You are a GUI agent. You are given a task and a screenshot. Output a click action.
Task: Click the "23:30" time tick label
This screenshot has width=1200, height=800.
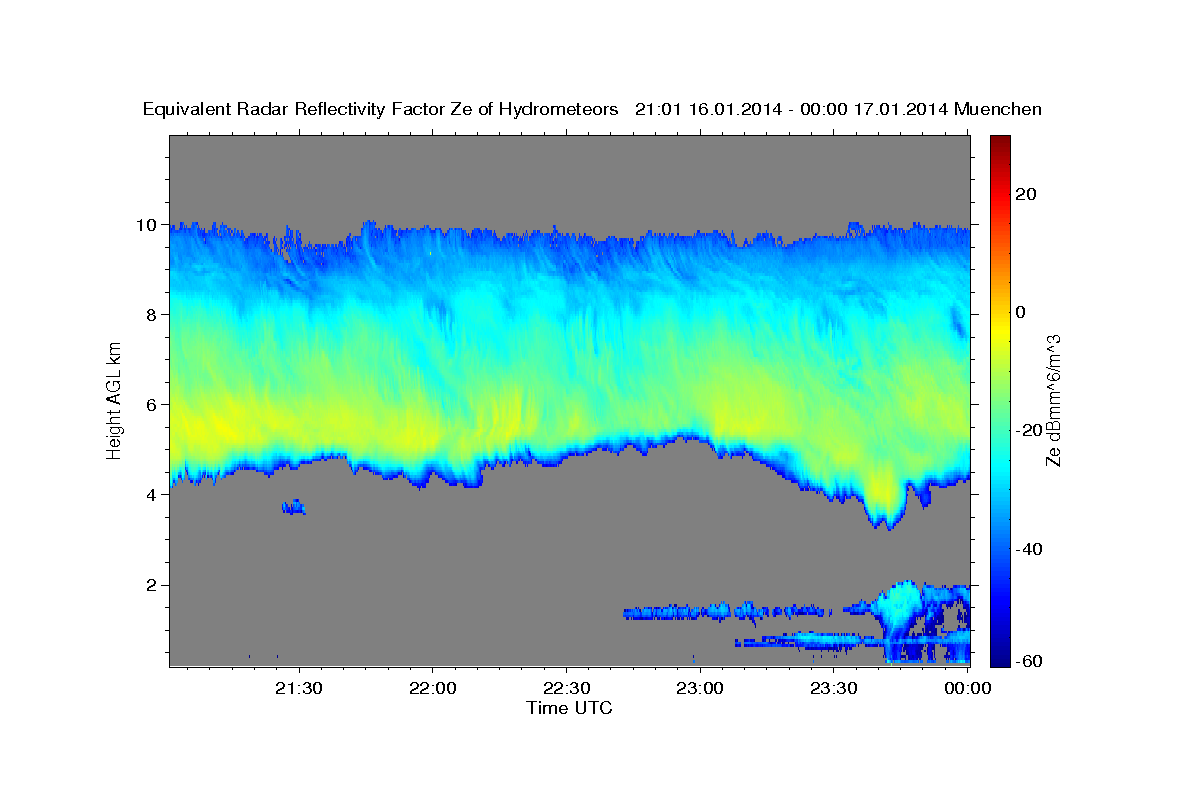tap(833, 688)
